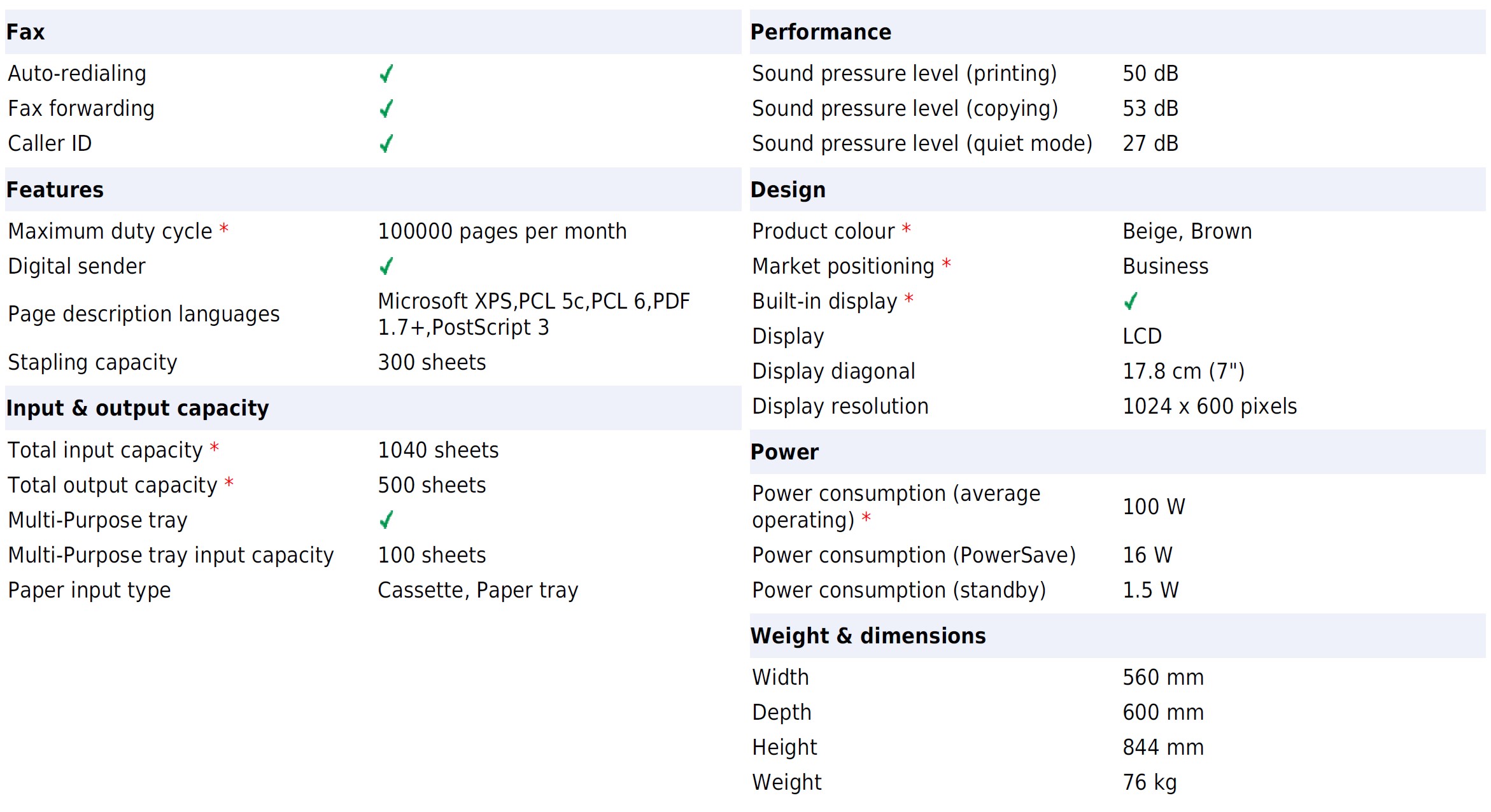This screenshot has height=812, width=1491.
Task: Click the Beige, Brown colour value
Action: (x=1187, y=231)
